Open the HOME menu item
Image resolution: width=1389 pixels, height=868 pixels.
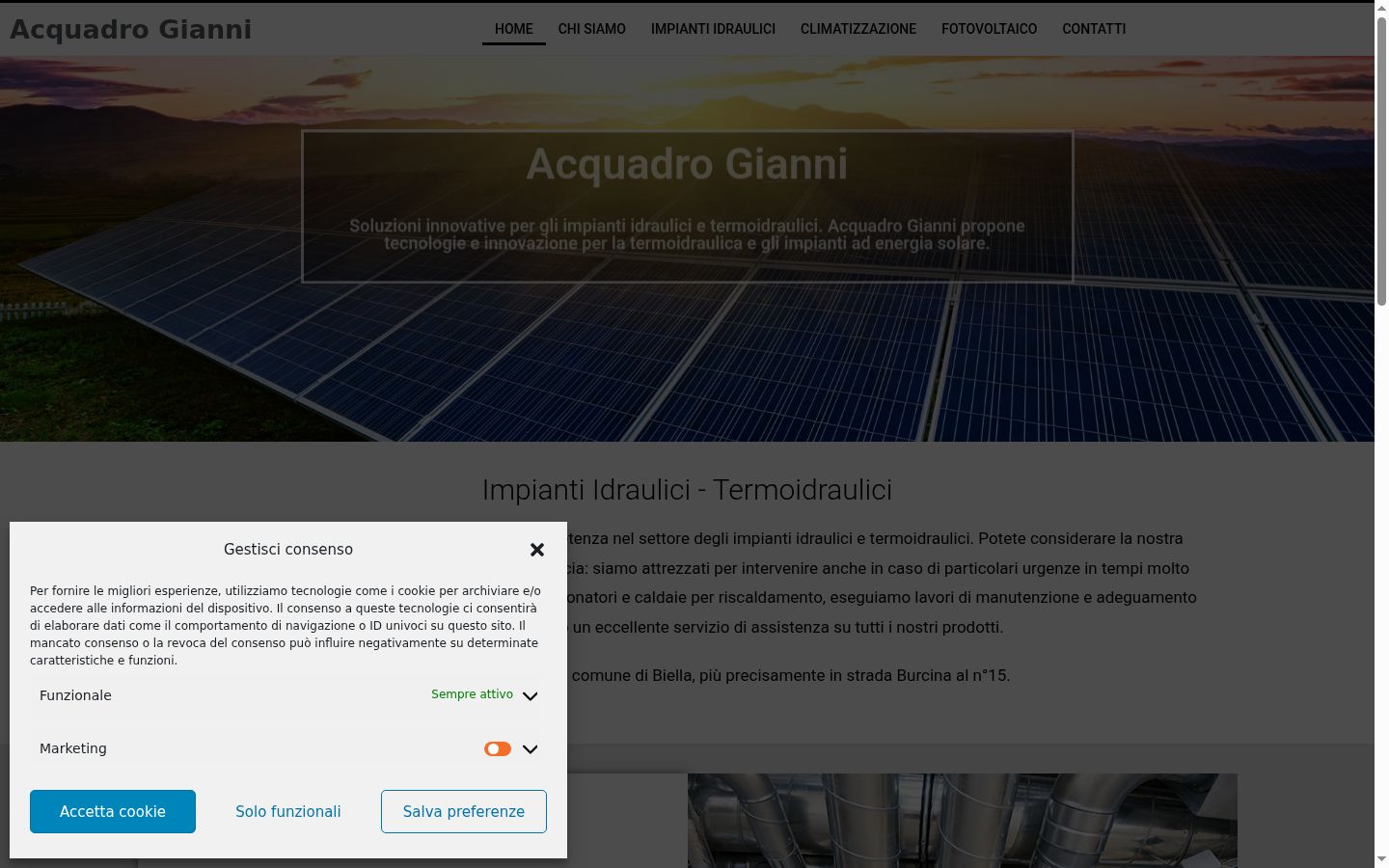click(x=514, y=29)
